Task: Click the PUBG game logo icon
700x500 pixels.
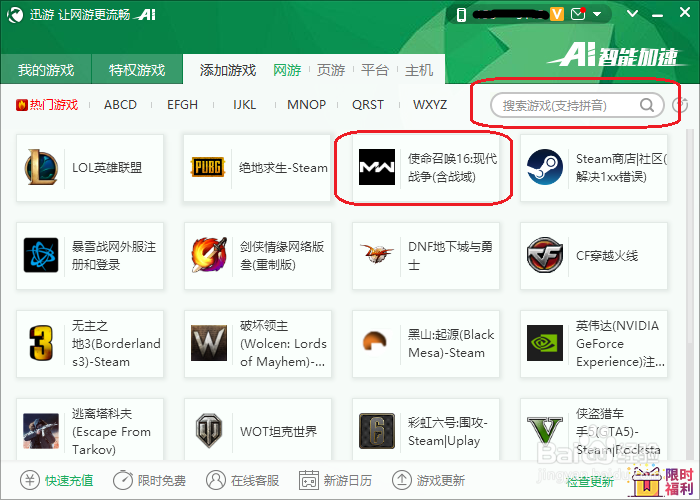Action: coord(208,167)
